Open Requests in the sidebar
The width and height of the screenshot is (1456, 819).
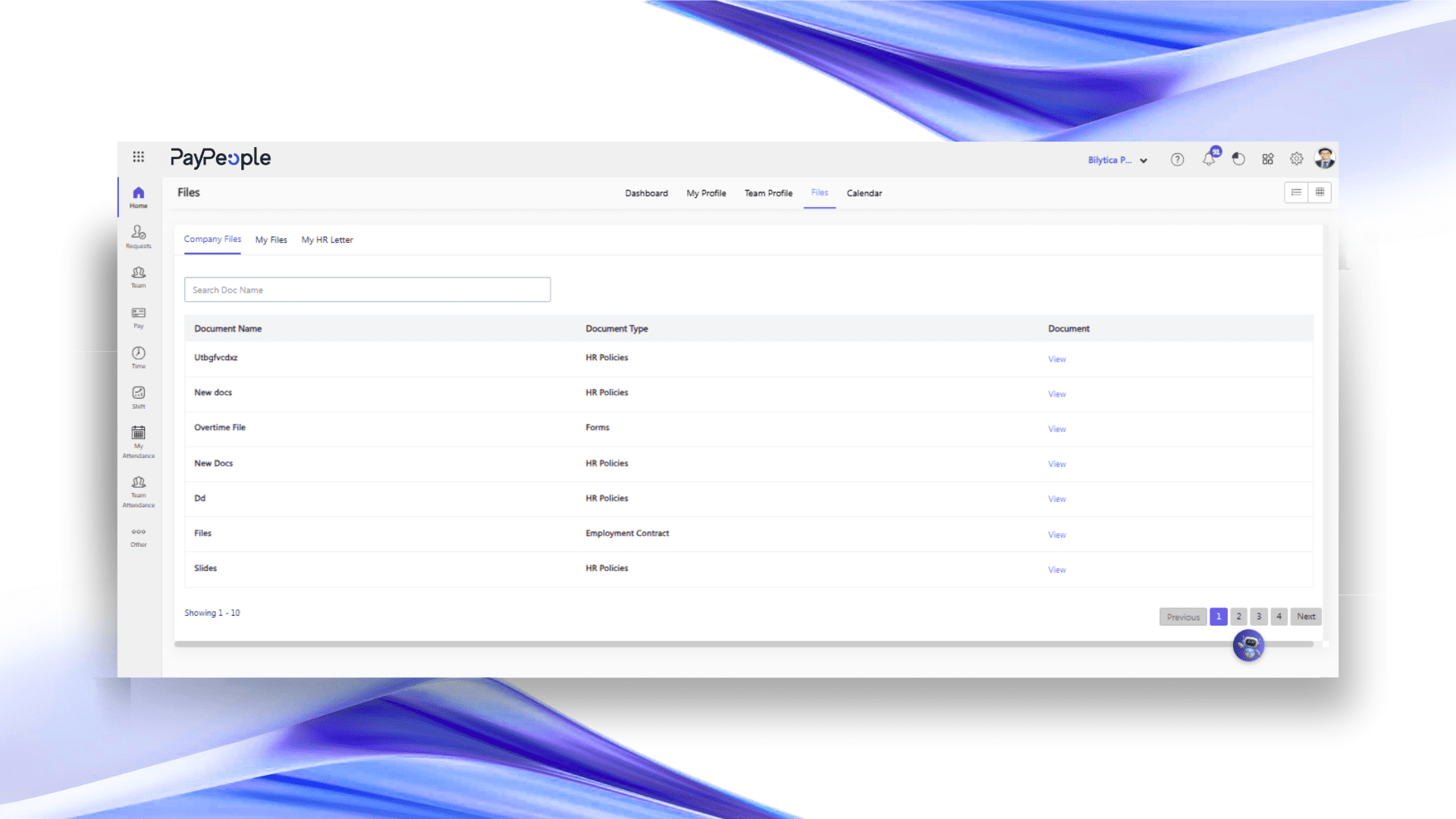click(x=138, y=236)
